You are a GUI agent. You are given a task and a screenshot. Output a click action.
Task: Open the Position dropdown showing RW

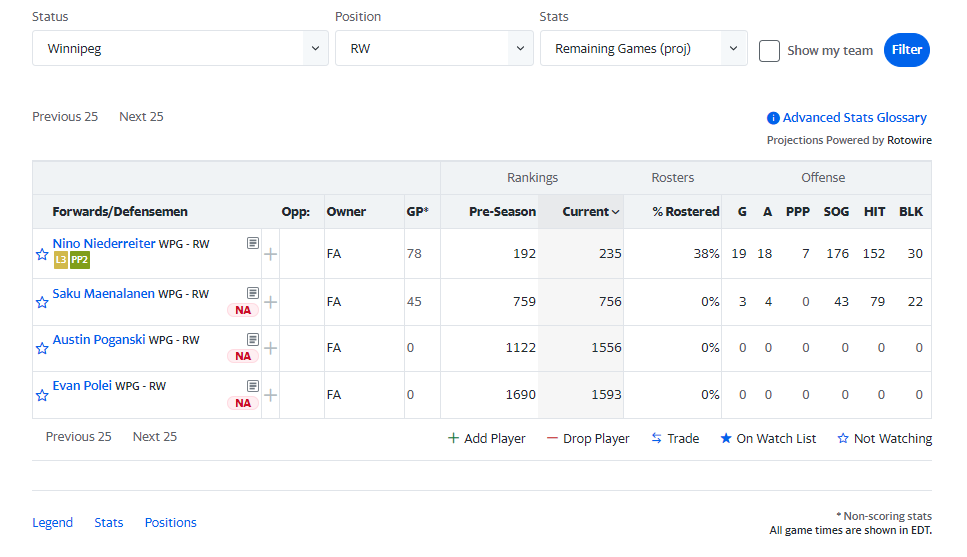[x=434, y=48]
